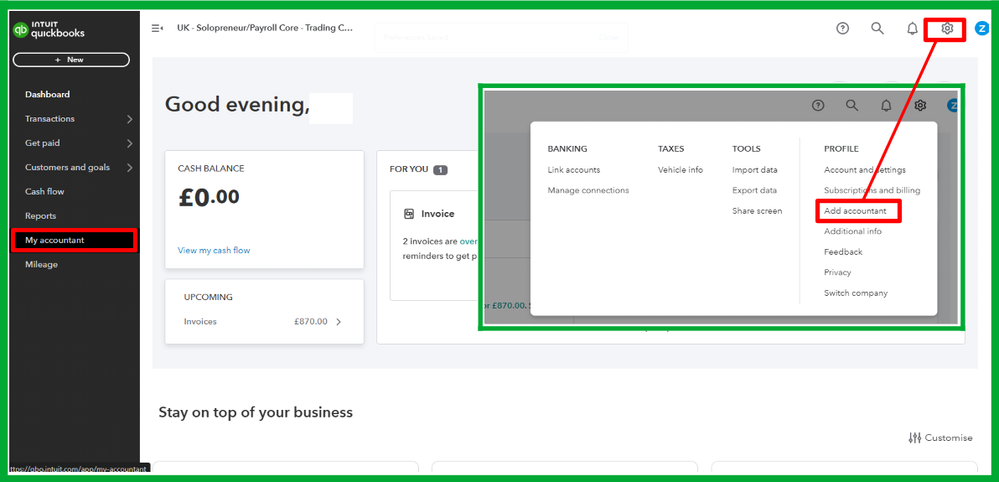This screenshot has height=482, width=999.
Task: Click bell icon inside the inset screenshot
Action: 886,106
